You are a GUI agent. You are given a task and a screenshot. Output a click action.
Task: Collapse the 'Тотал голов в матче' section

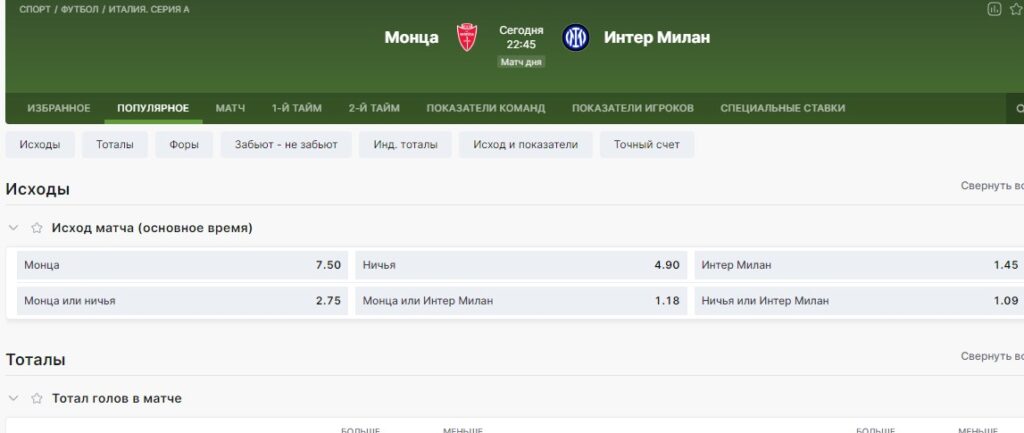(x=13, y=398)
